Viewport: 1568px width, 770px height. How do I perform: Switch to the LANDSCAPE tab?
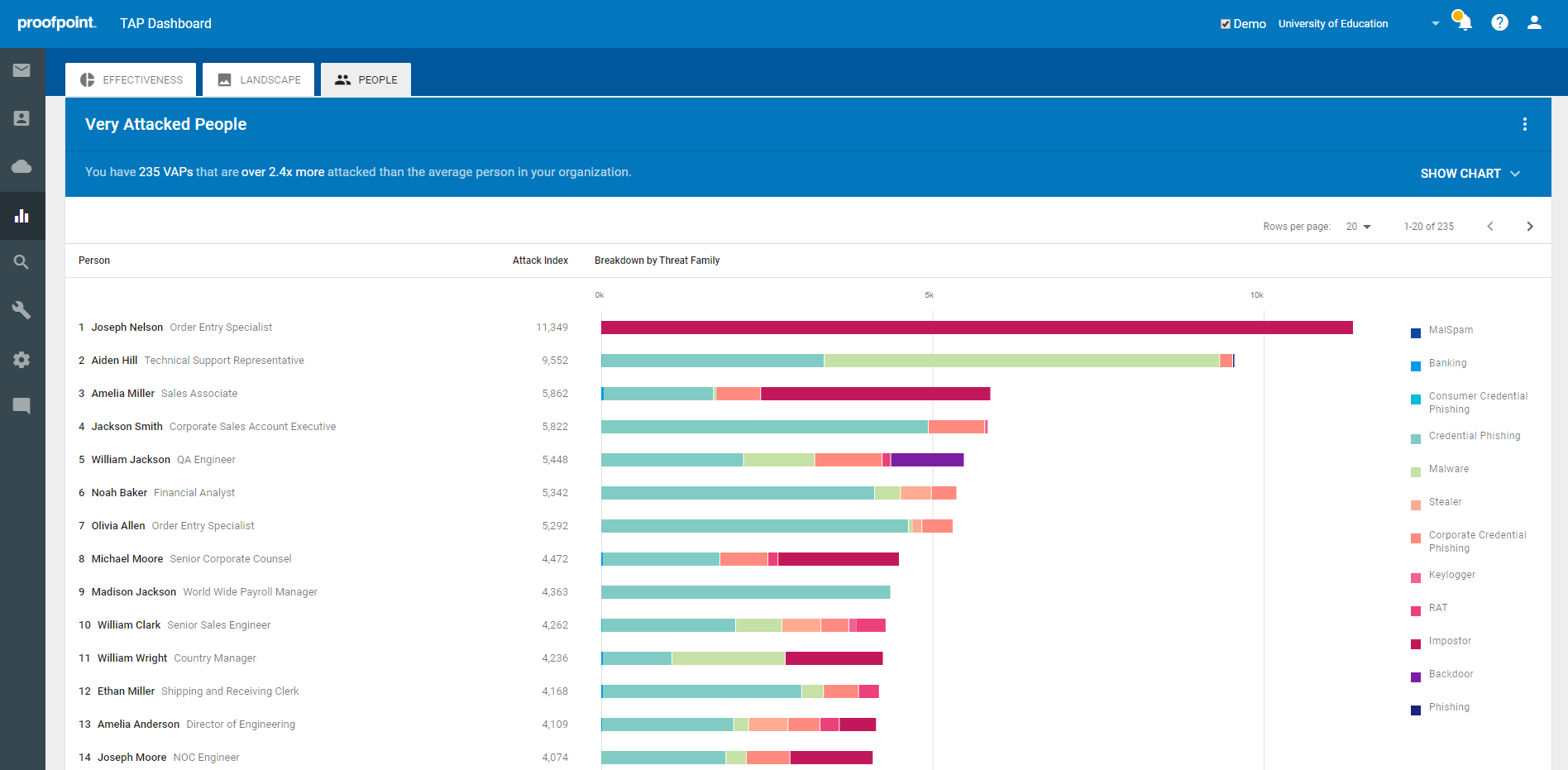(258, 79)
